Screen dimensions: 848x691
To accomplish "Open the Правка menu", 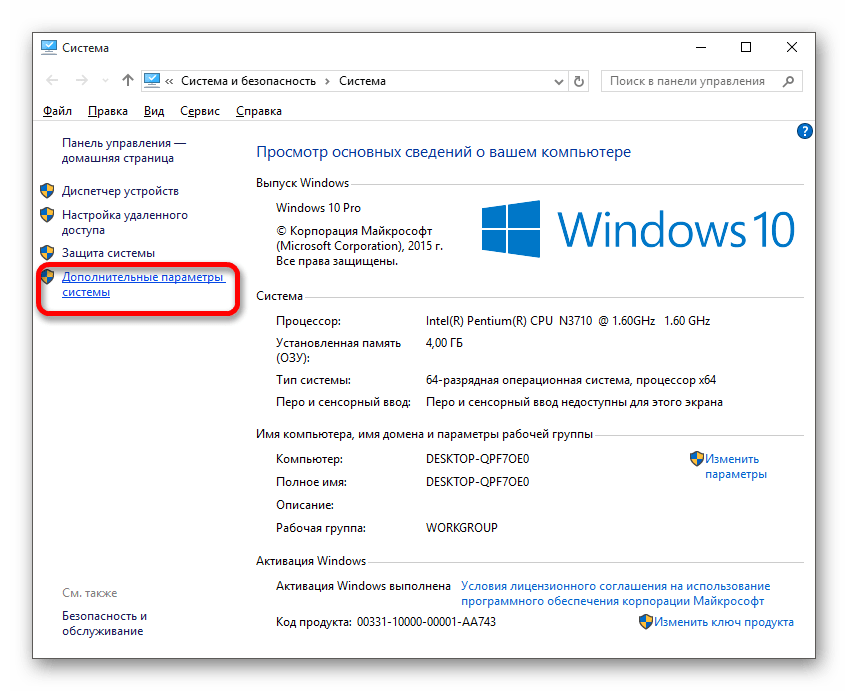I will coord(108,111).
